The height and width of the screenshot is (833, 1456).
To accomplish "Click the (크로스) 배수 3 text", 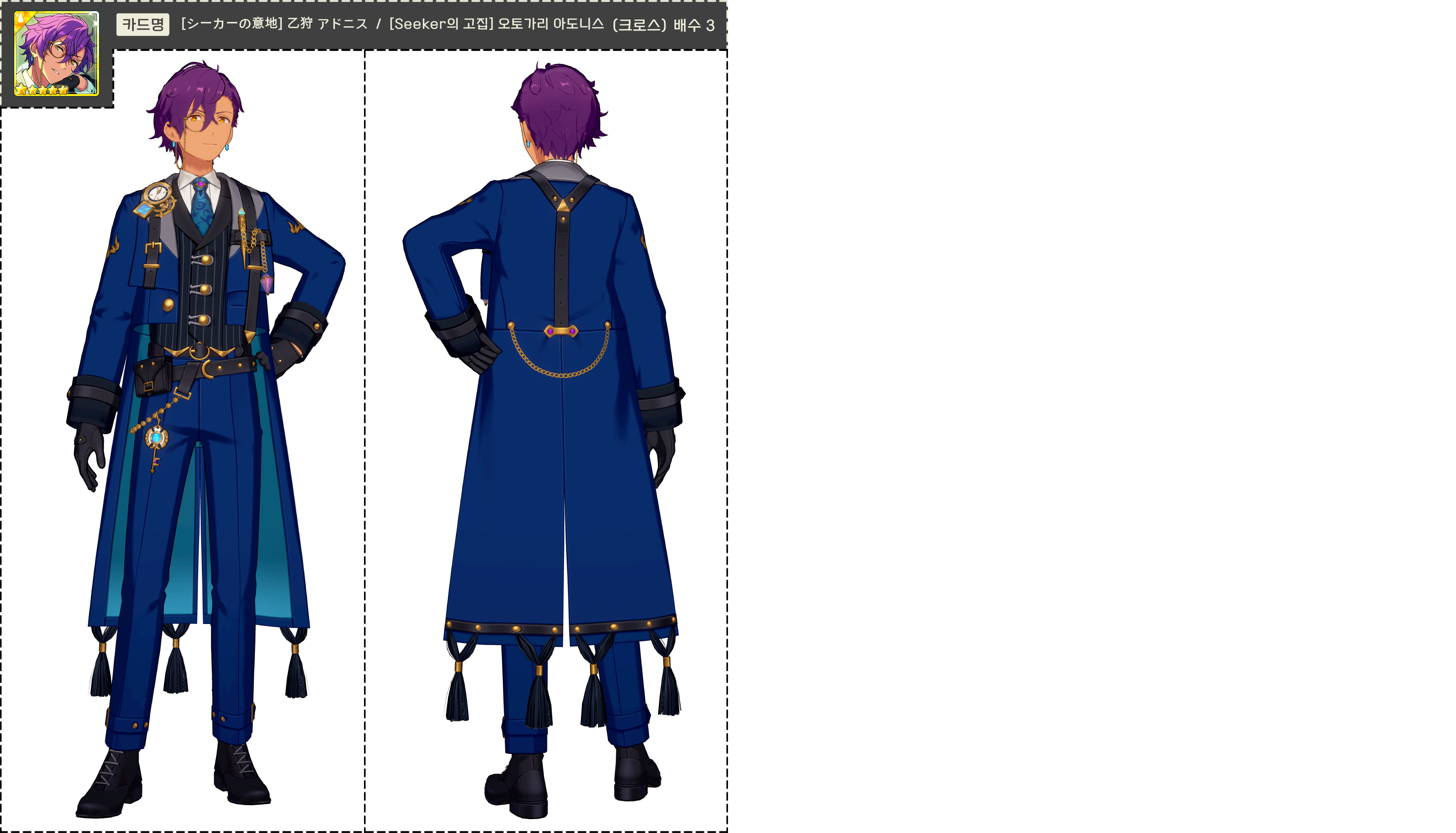I will pos(663,25).
